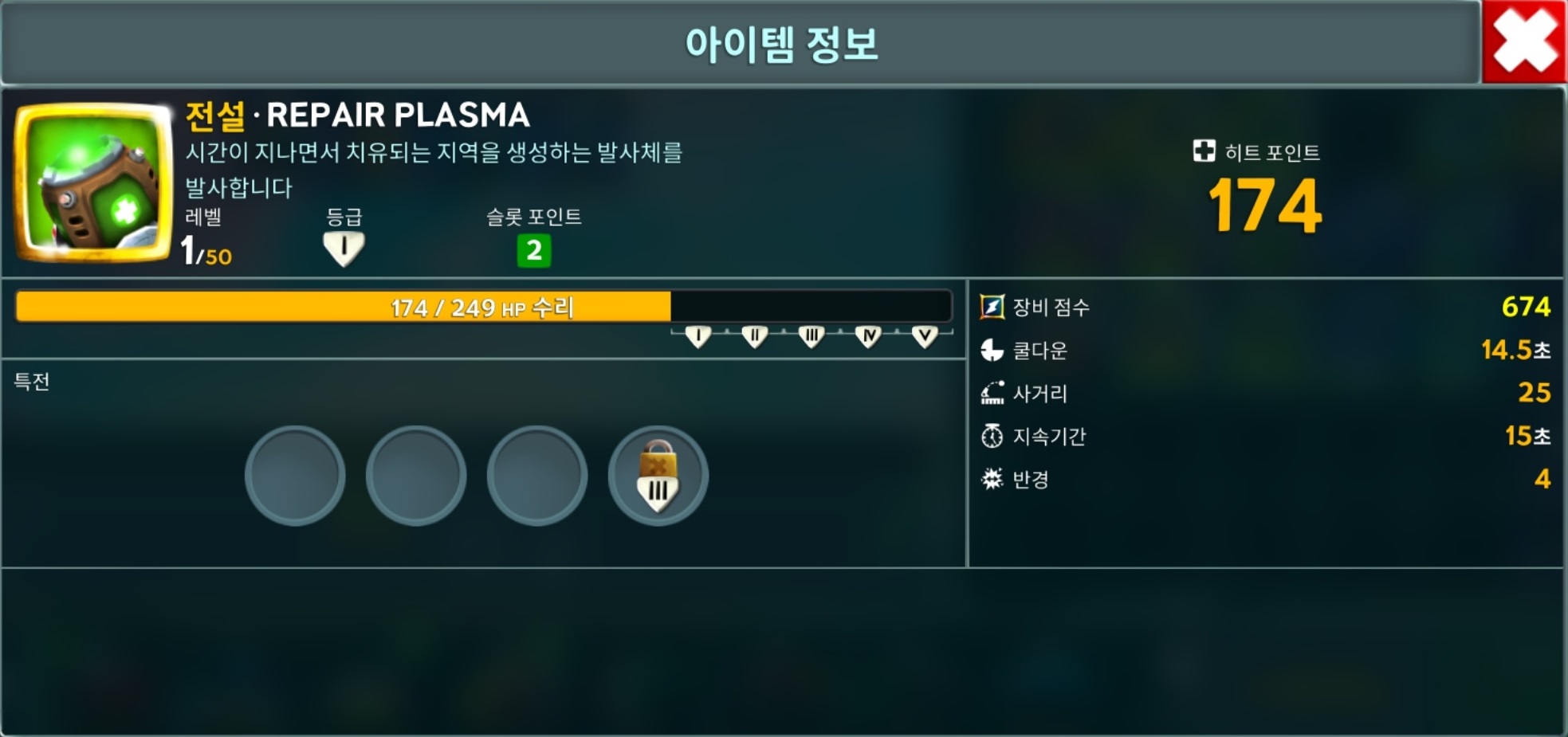
Task: Click the Repair Plasma item thumbnail
Action: click(x=93, y=182)
